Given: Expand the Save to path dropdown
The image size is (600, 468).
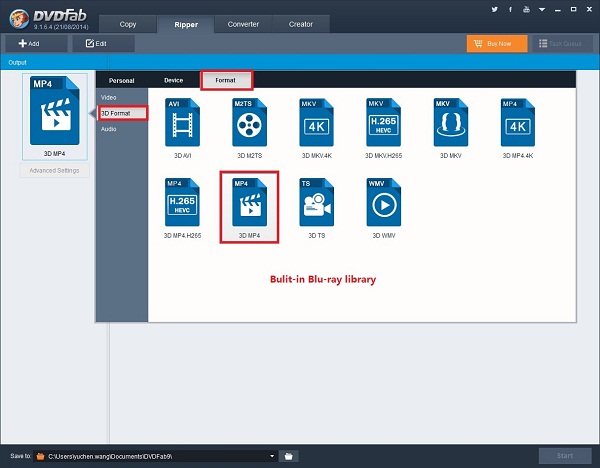Looking at the screenshot, I should pyautogui.click(x=272, y=456).
